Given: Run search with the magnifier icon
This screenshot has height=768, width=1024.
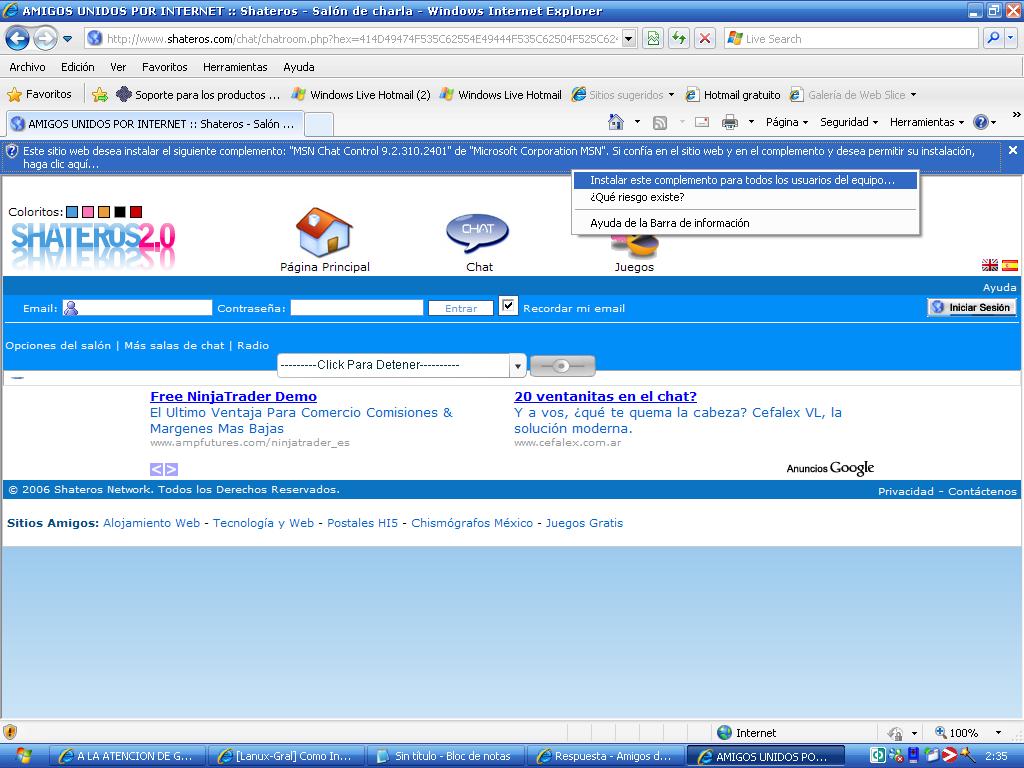Looking at the screenshot, I should click(993, 39).
